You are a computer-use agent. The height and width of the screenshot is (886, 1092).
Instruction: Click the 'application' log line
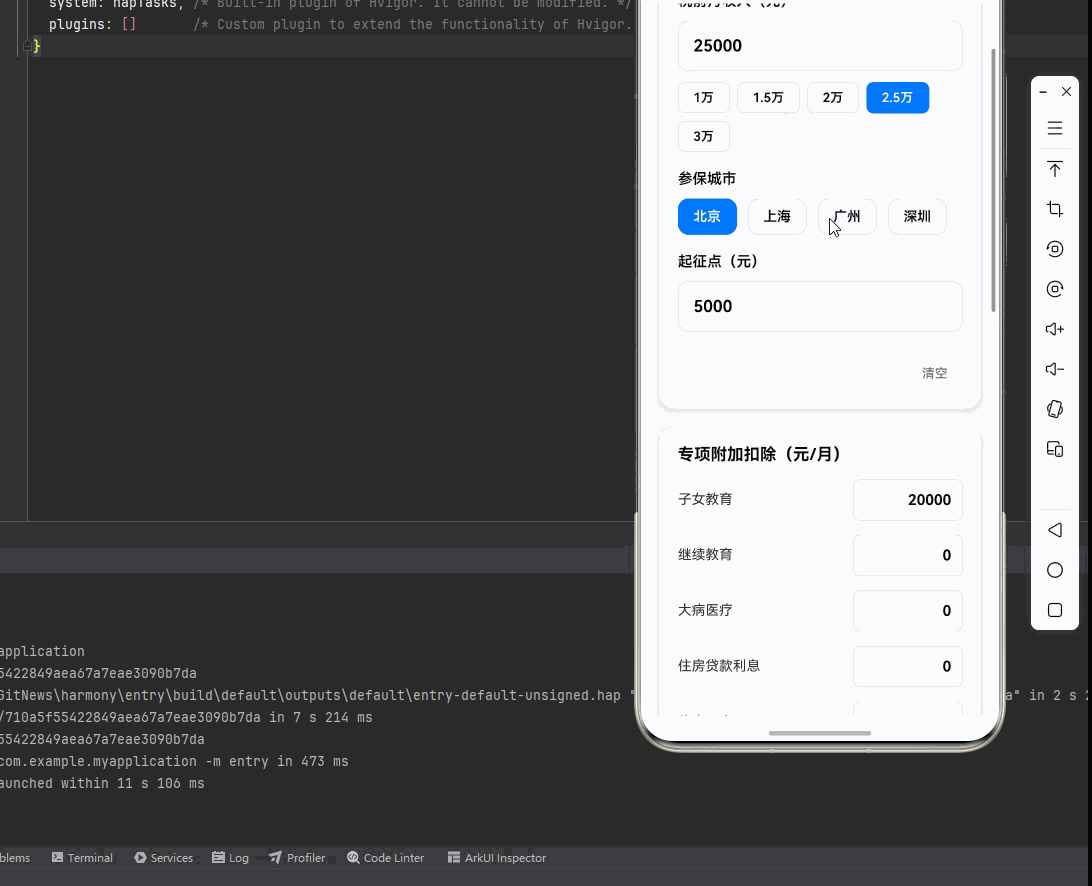tap(42, 651)
